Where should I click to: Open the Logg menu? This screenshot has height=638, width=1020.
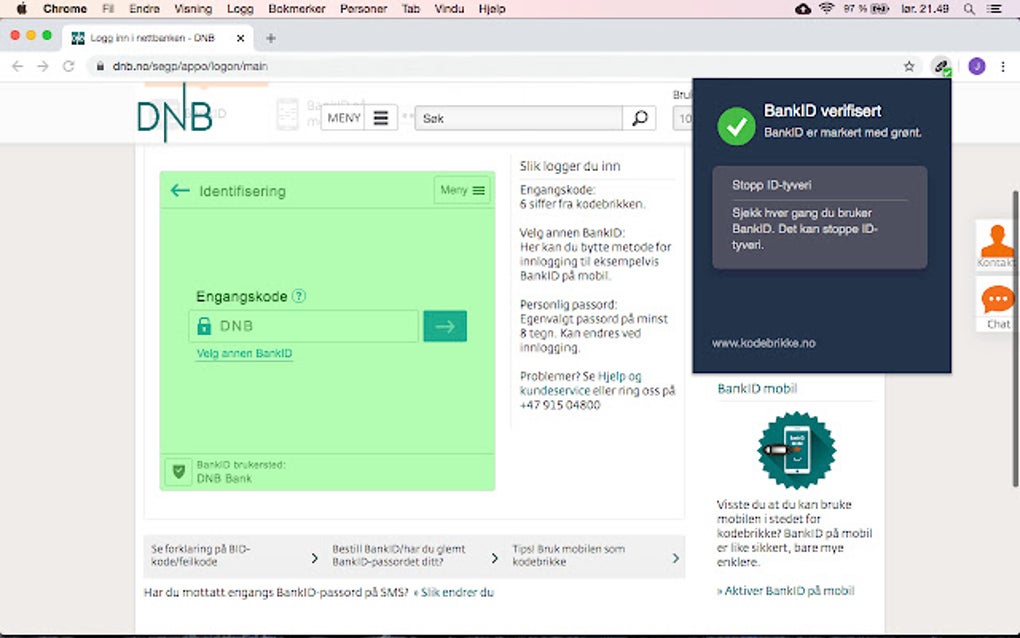(x=240, y=9)
